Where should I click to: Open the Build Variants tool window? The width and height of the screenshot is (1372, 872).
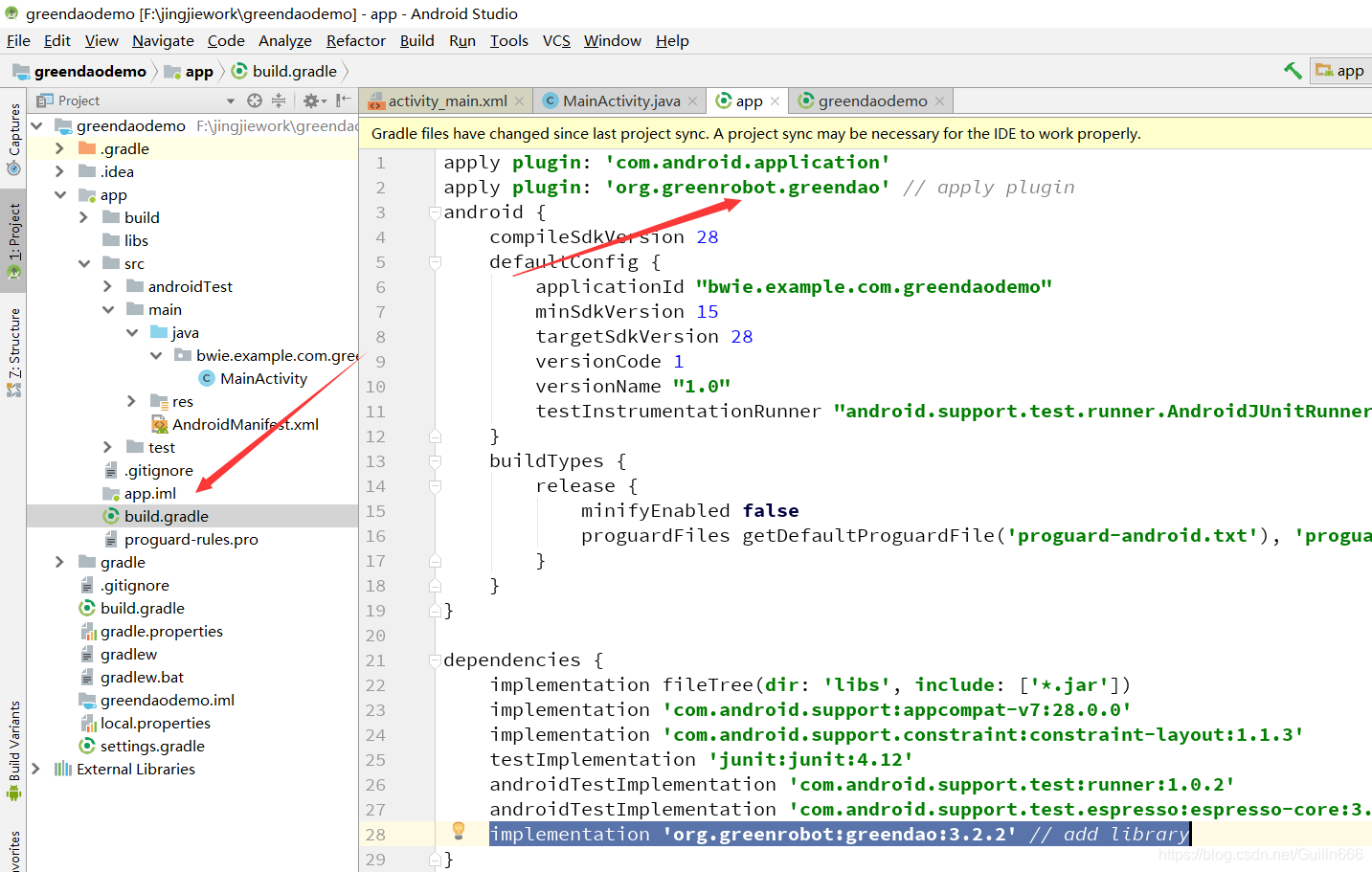click(x=13, y=752)
